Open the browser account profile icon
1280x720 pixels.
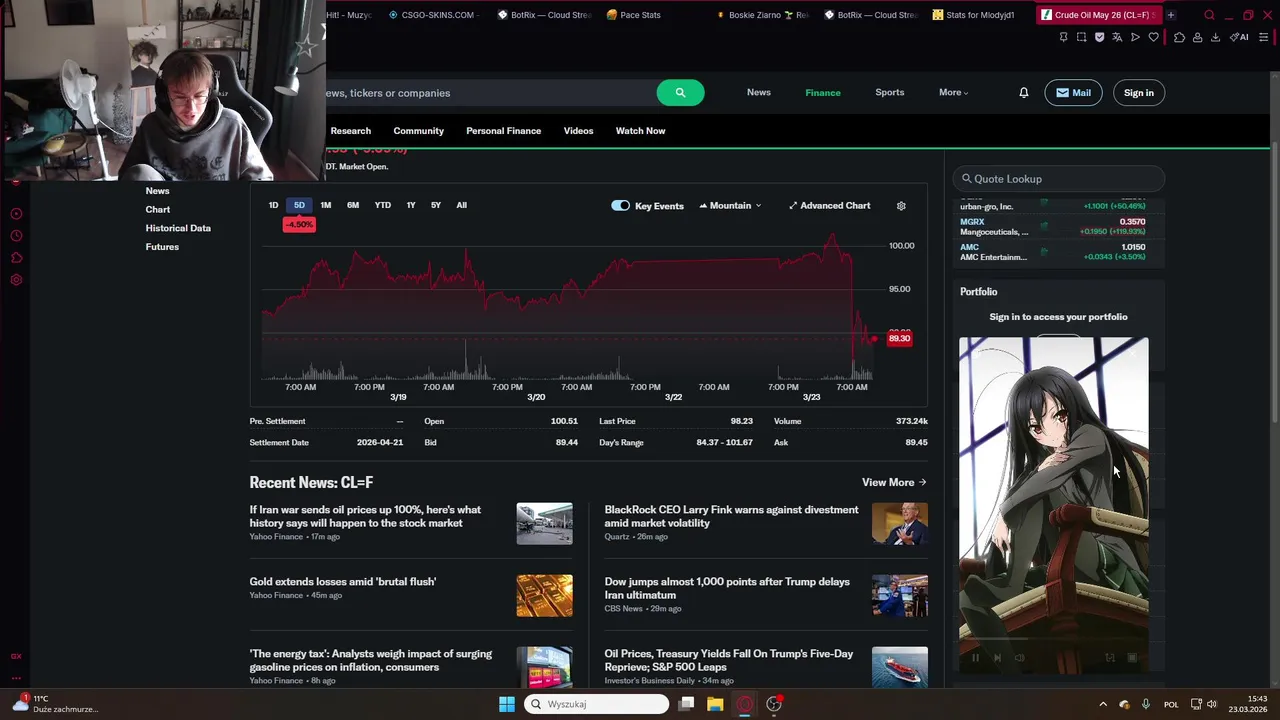tap(1197, 37)
